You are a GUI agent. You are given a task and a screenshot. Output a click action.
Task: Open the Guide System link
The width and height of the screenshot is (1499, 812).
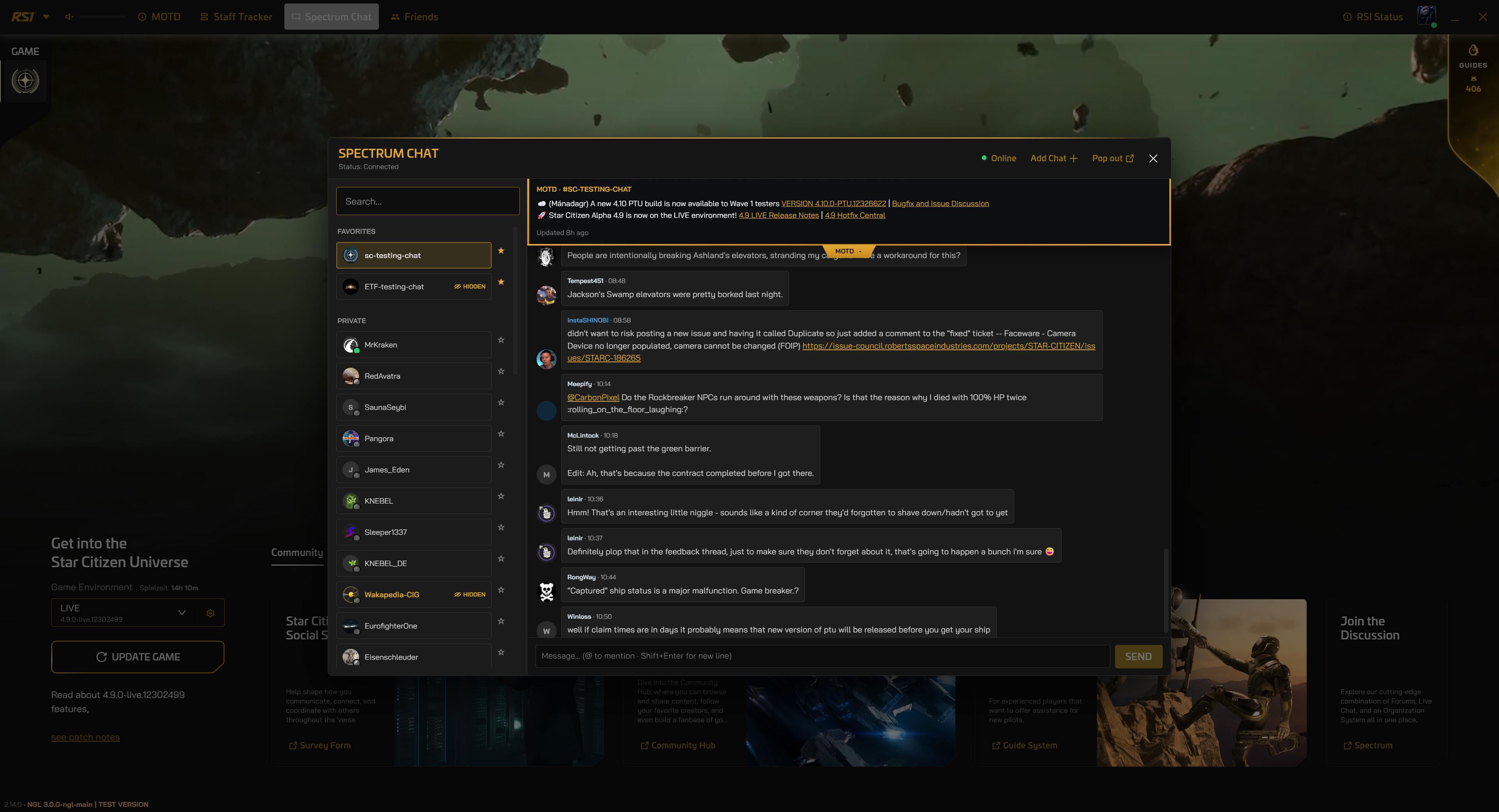(1025, 746)
